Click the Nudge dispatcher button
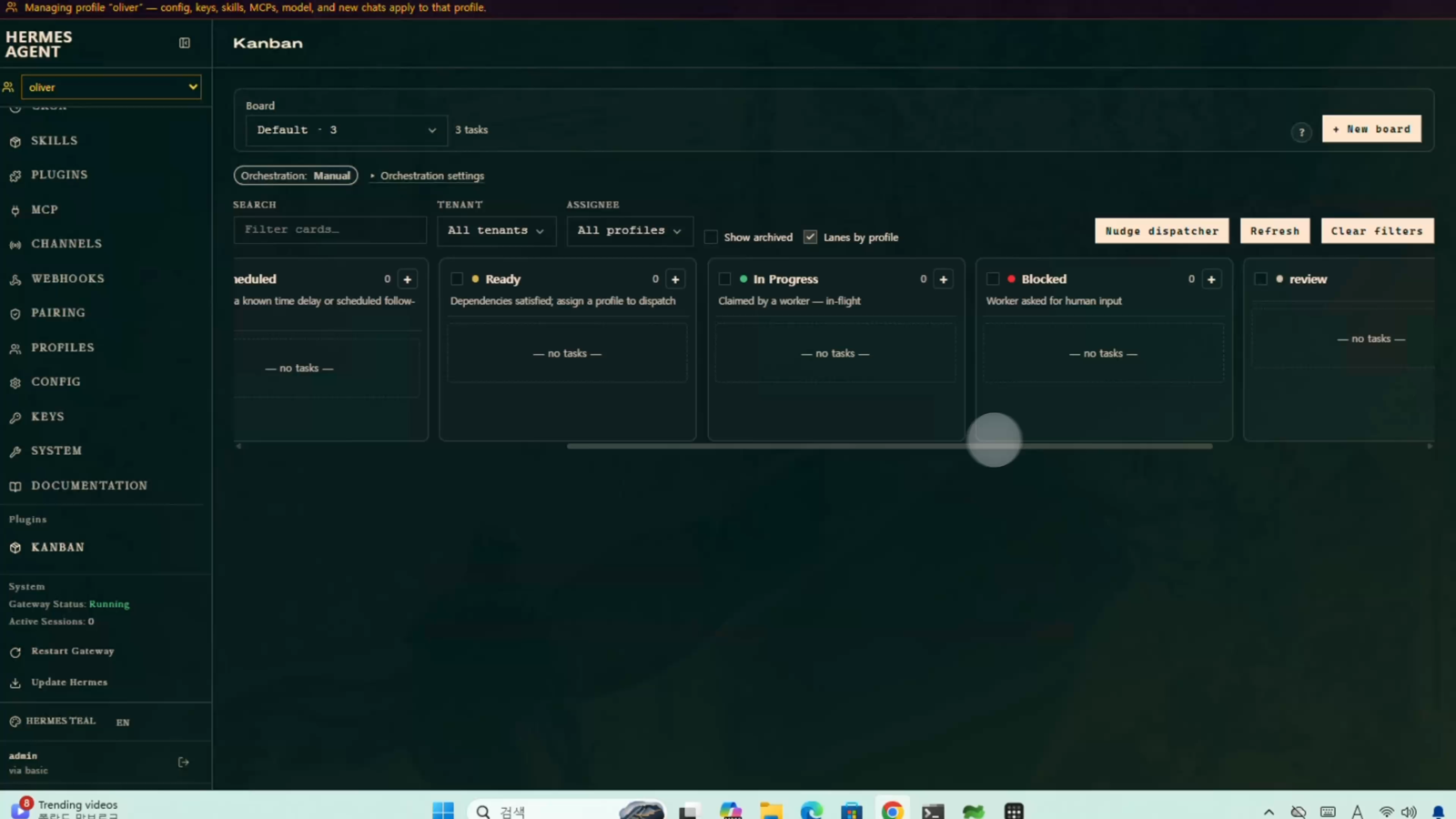1456x819 pixels. (1161, 231)
